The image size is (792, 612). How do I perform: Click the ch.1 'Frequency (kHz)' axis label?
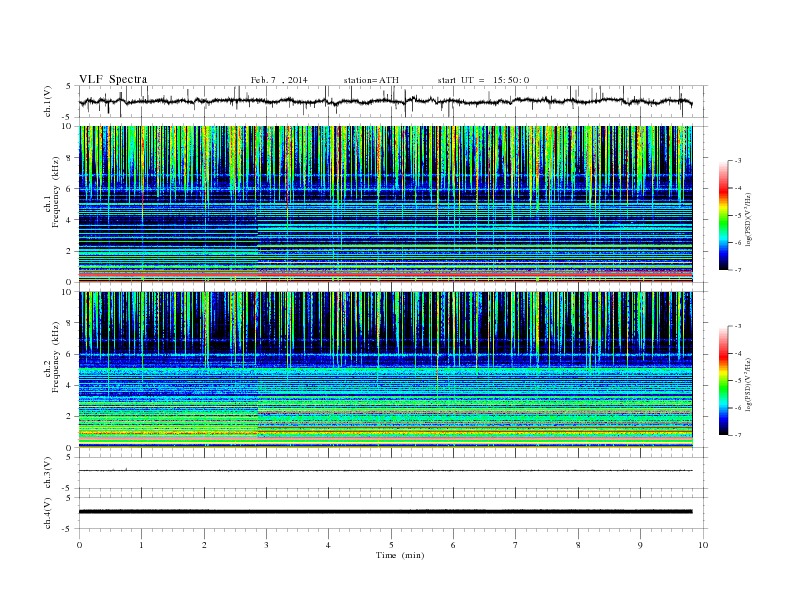(x=56, y=192)
